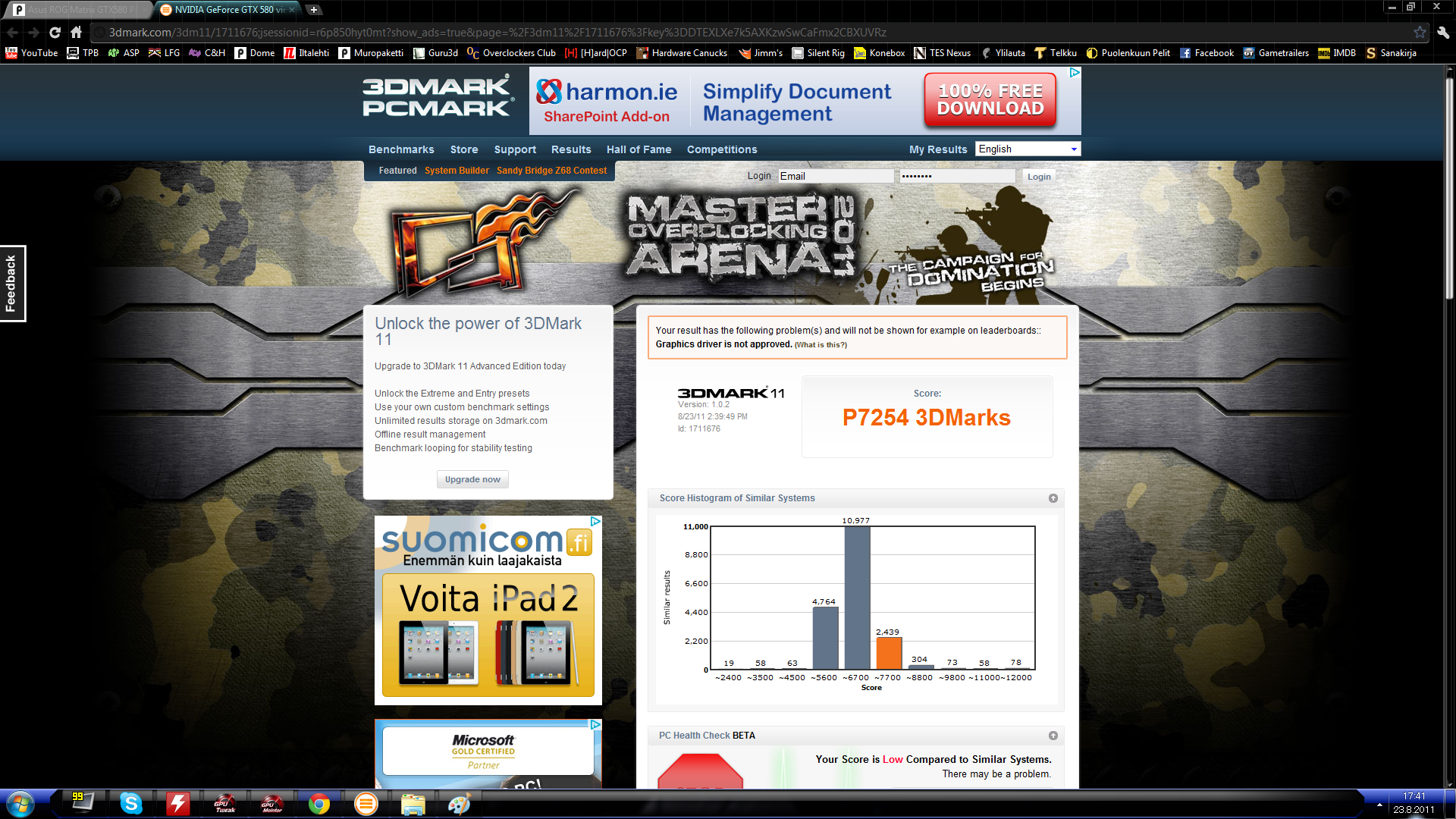Open Hall of Fame menu
Screen dimensions: 1456x819
tap(639, 149)
